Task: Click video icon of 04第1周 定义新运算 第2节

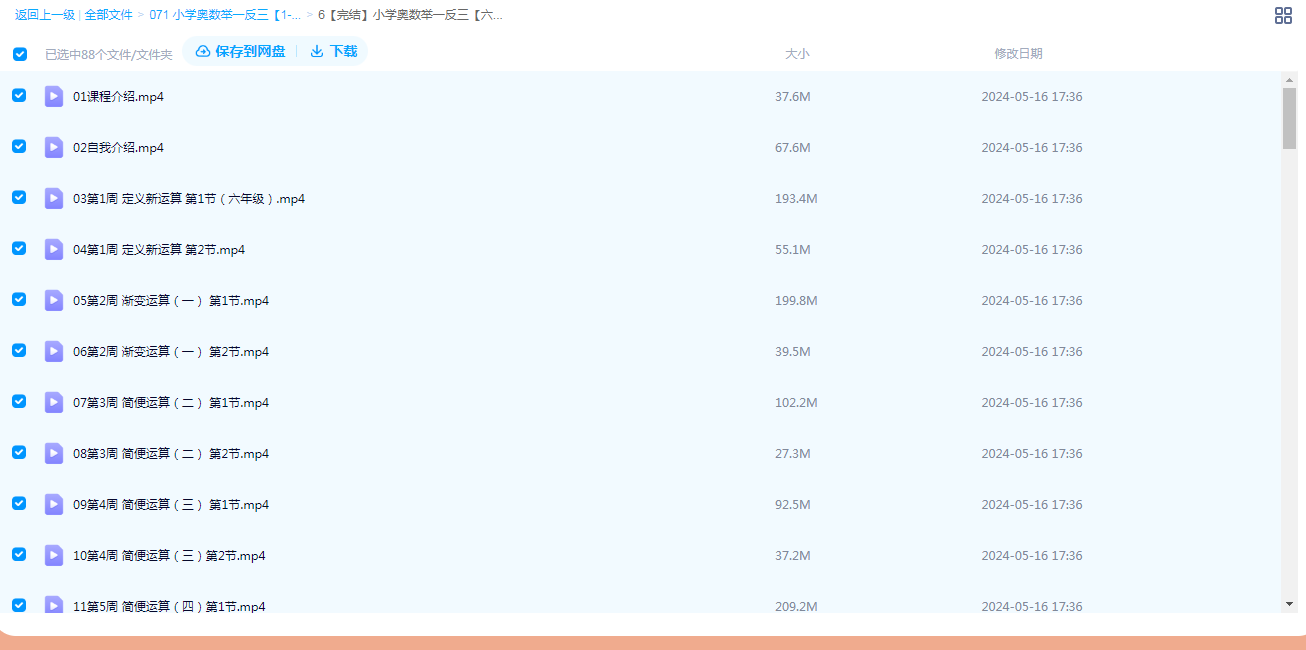Action: click(54, 249)
